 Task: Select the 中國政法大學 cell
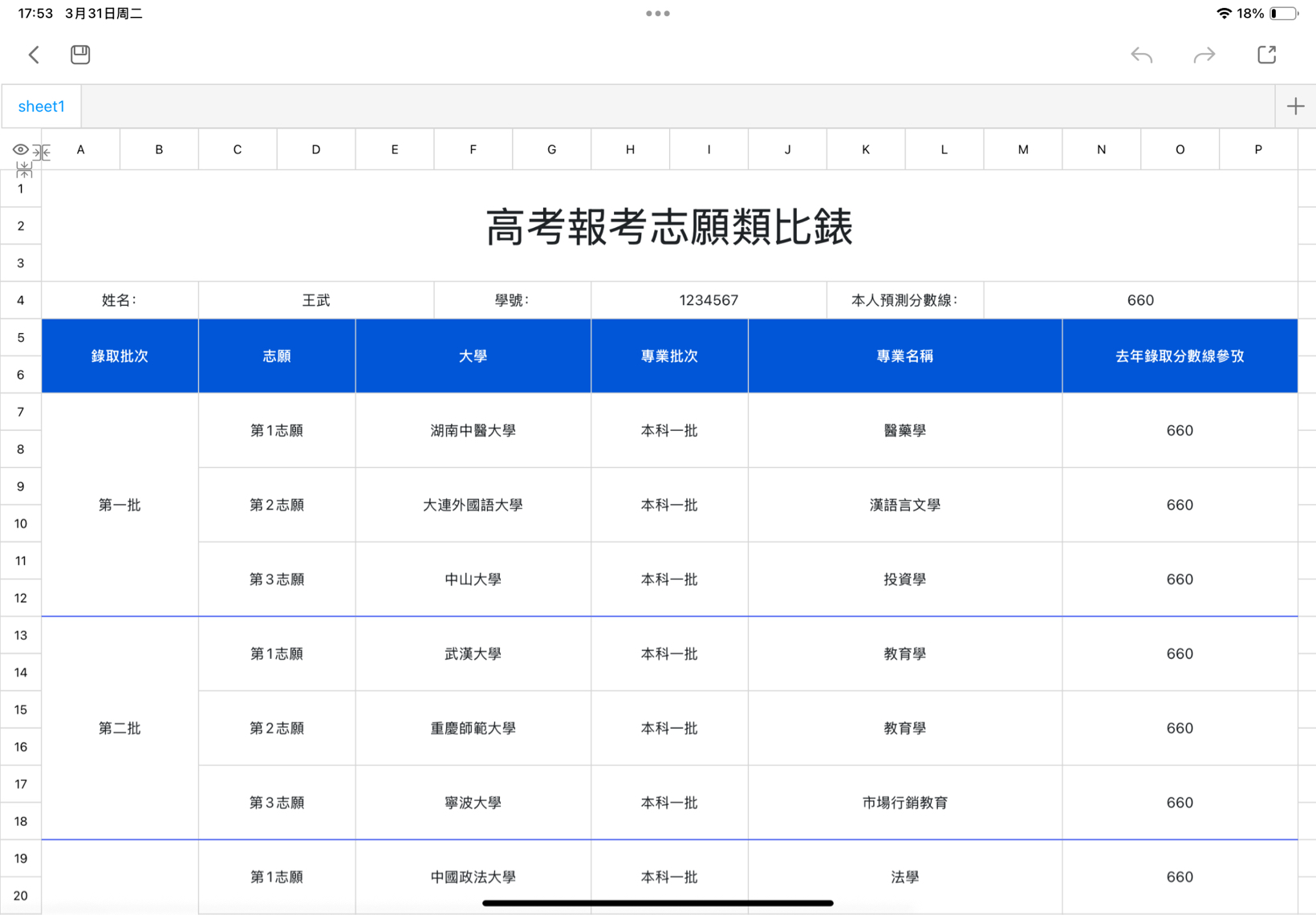[473, 876]
